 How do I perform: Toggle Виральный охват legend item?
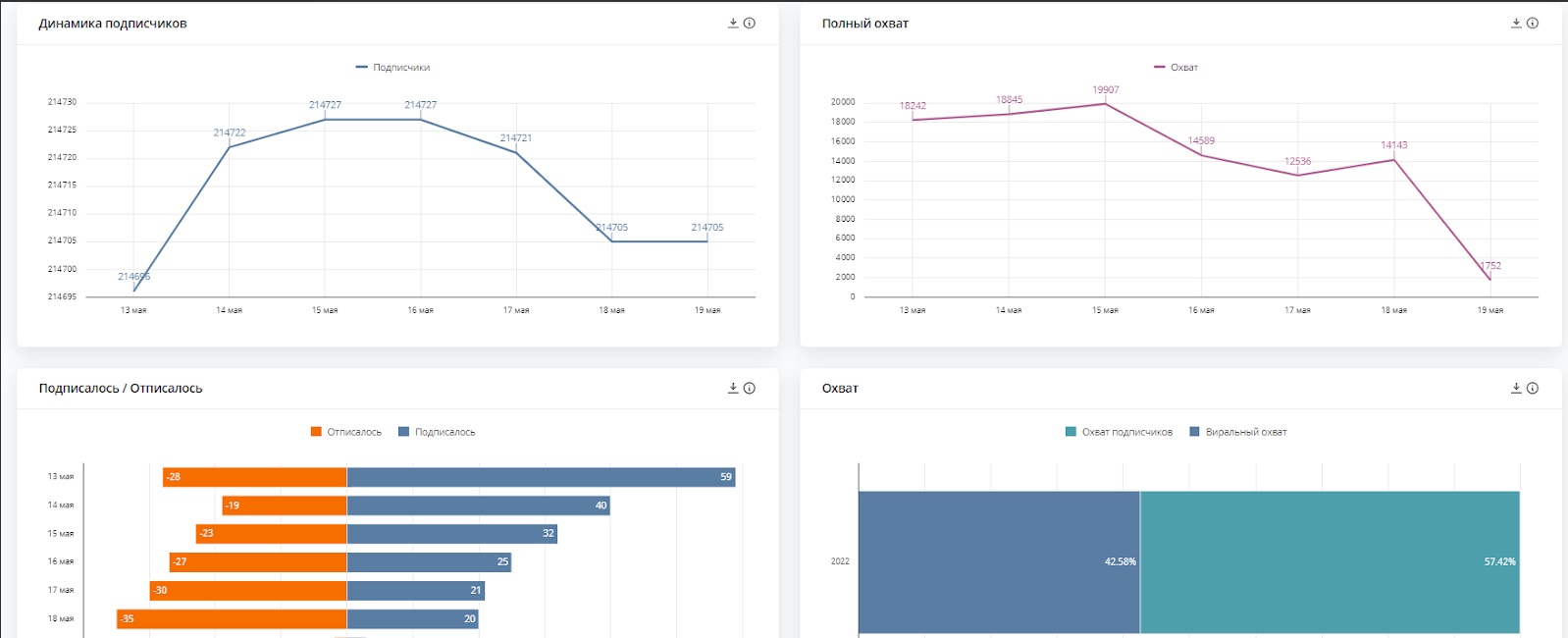[x=1238, y=432]
